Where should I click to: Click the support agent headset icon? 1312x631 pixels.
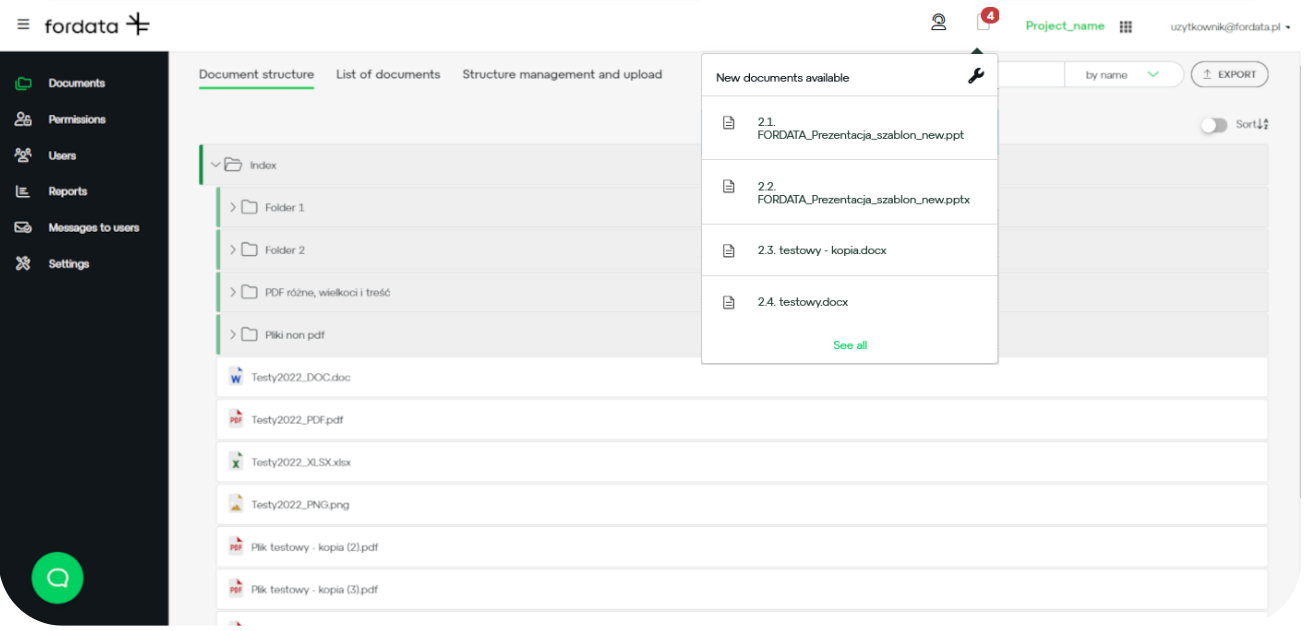(x=938, y=23)
